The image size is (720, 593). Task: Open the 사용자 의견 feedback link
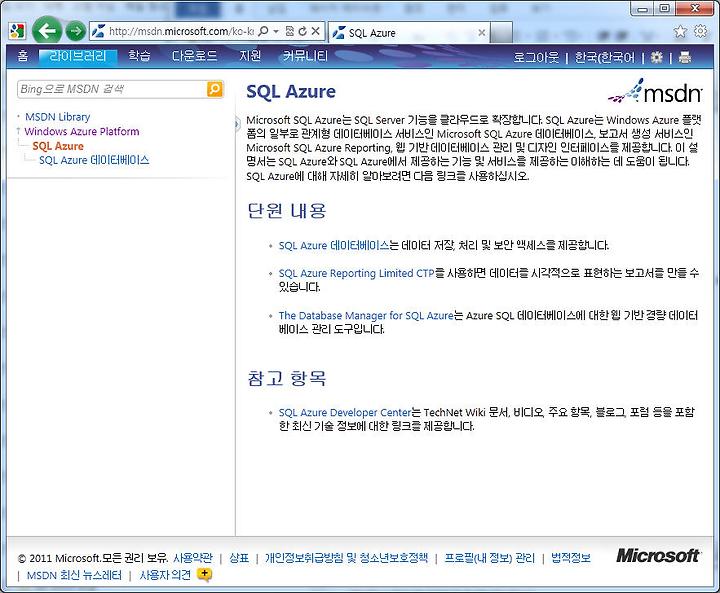tap(165, 575)
